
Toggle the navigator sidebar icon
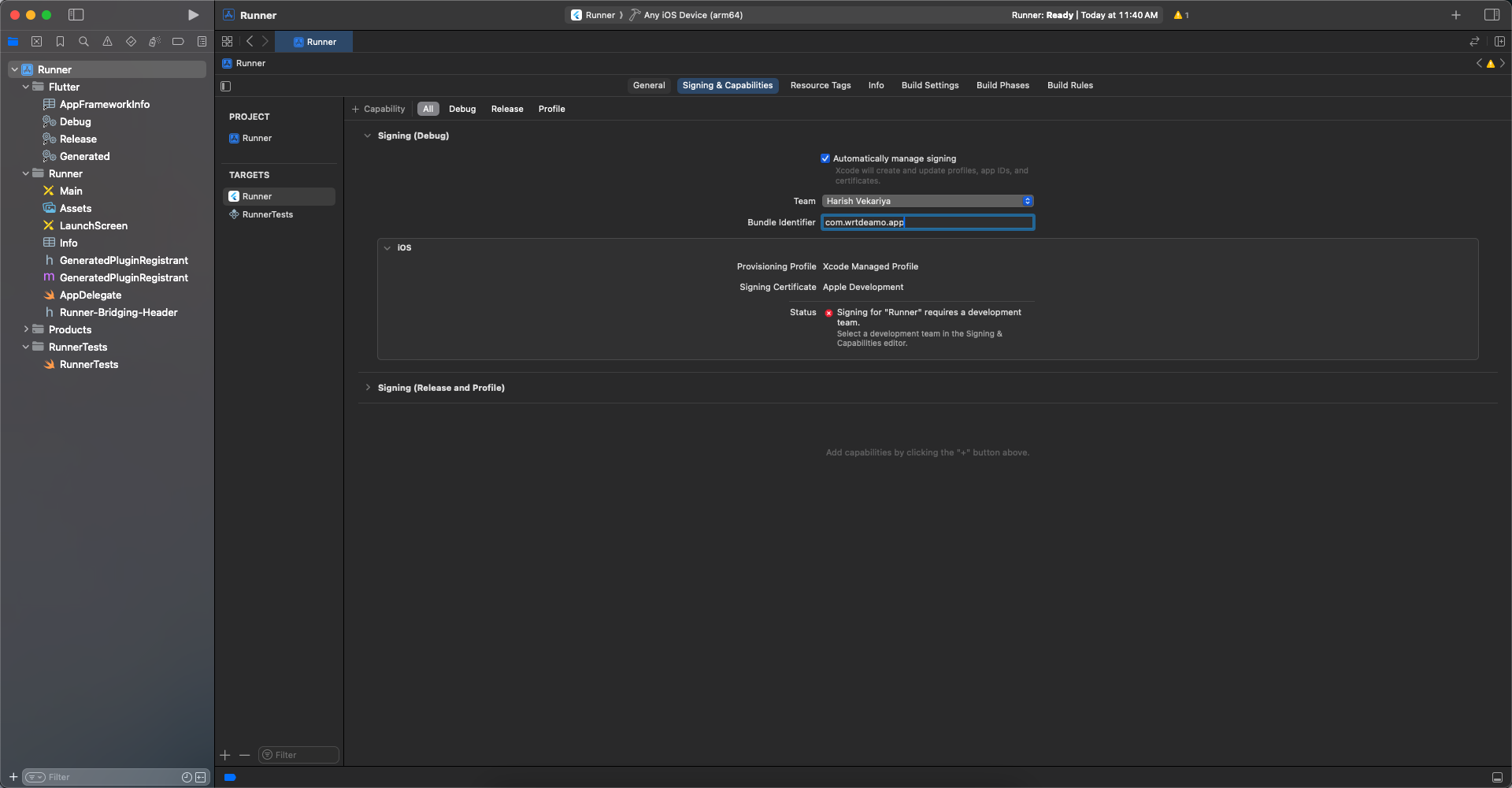[x=76, y=15]
